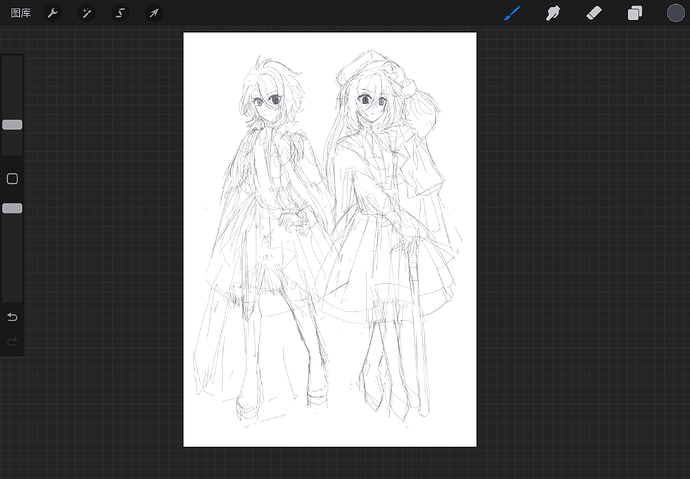Select the Smudge tool
This screenshot has height=479, width=690.
coord(553,13)
